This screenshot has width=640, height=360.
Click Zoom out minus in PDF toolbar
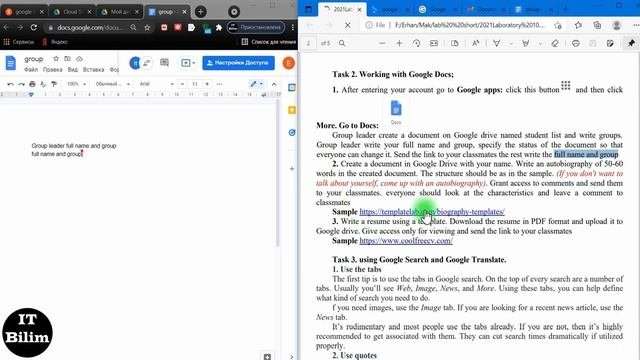[382, 43]
